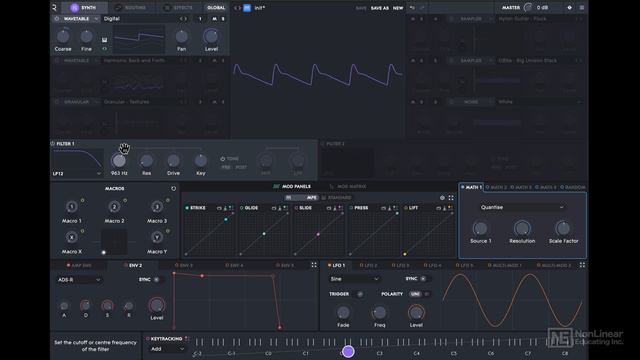Toggle the eye icon under wavetable keyboard icon
The width and height of the screenshot is (640, 360).
pos(104,49)
